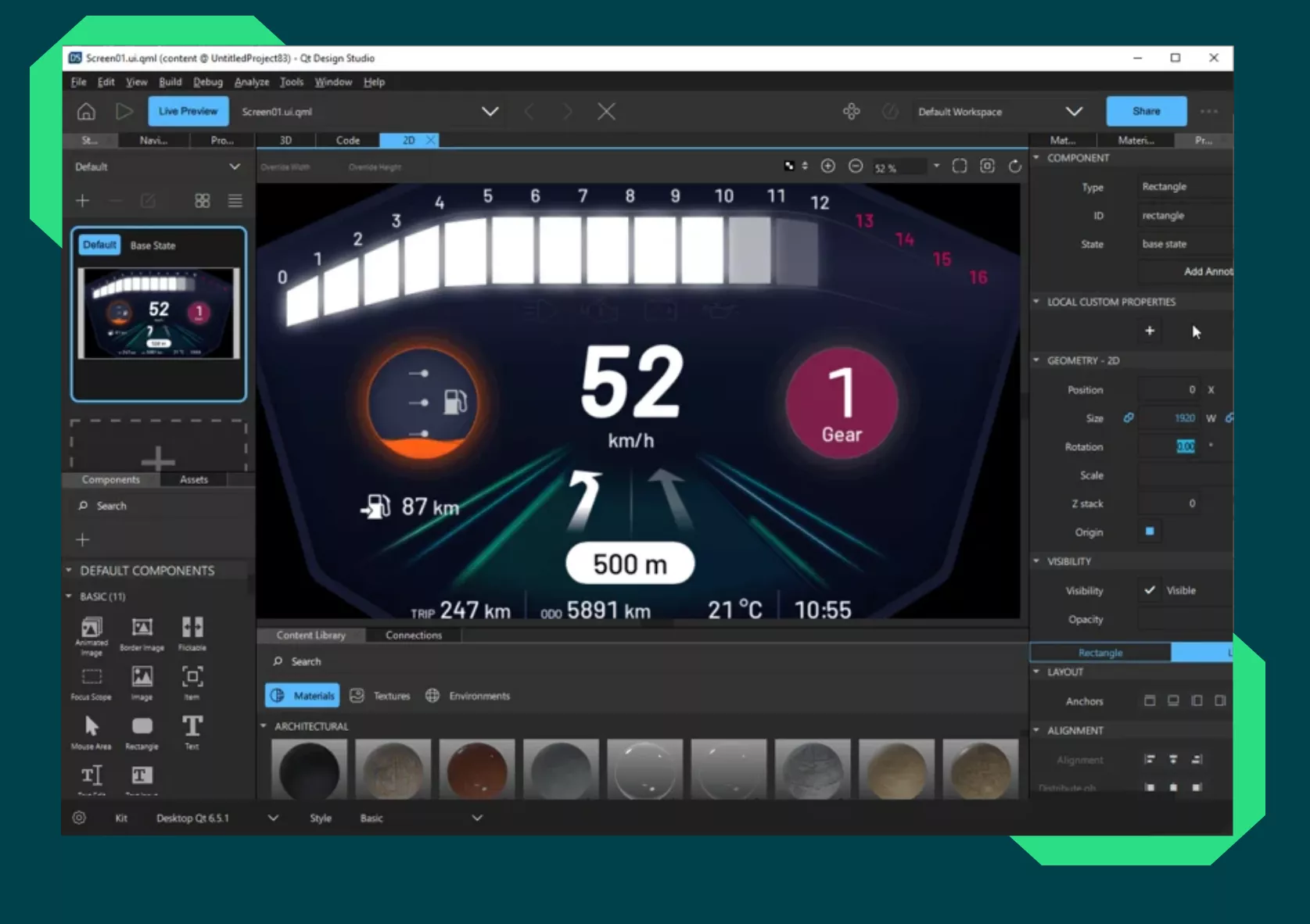Pick the red-brown architectural material sphere
1310x924 pixels.
pyautogui.click(x=476, y=770)
